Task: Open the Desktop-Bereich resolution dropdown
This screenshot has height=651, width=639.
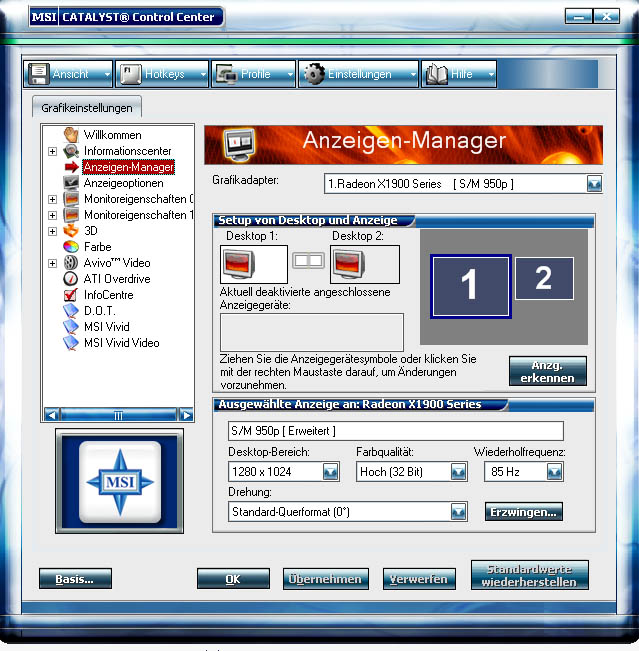Action: coord(331,472)
